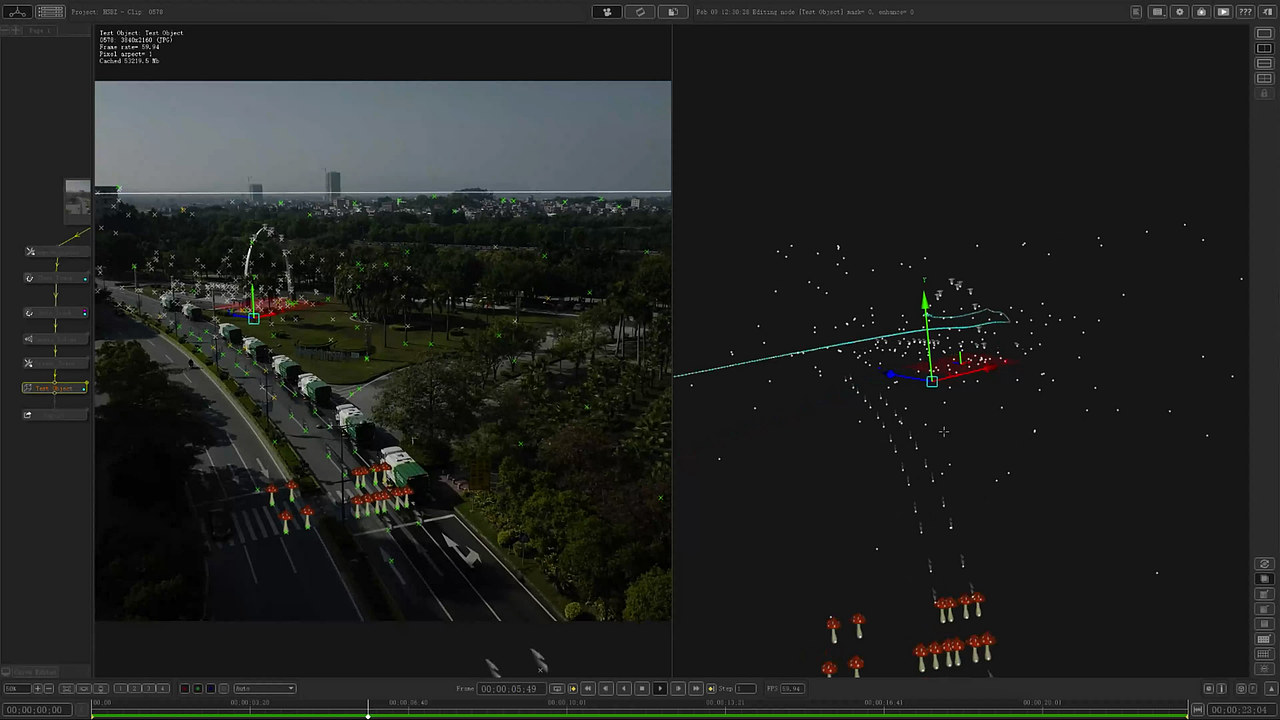Screen dimensions: 1280x720
Task: Click the clip thumbnail above the node tree
Action: (x=77, y=199)
